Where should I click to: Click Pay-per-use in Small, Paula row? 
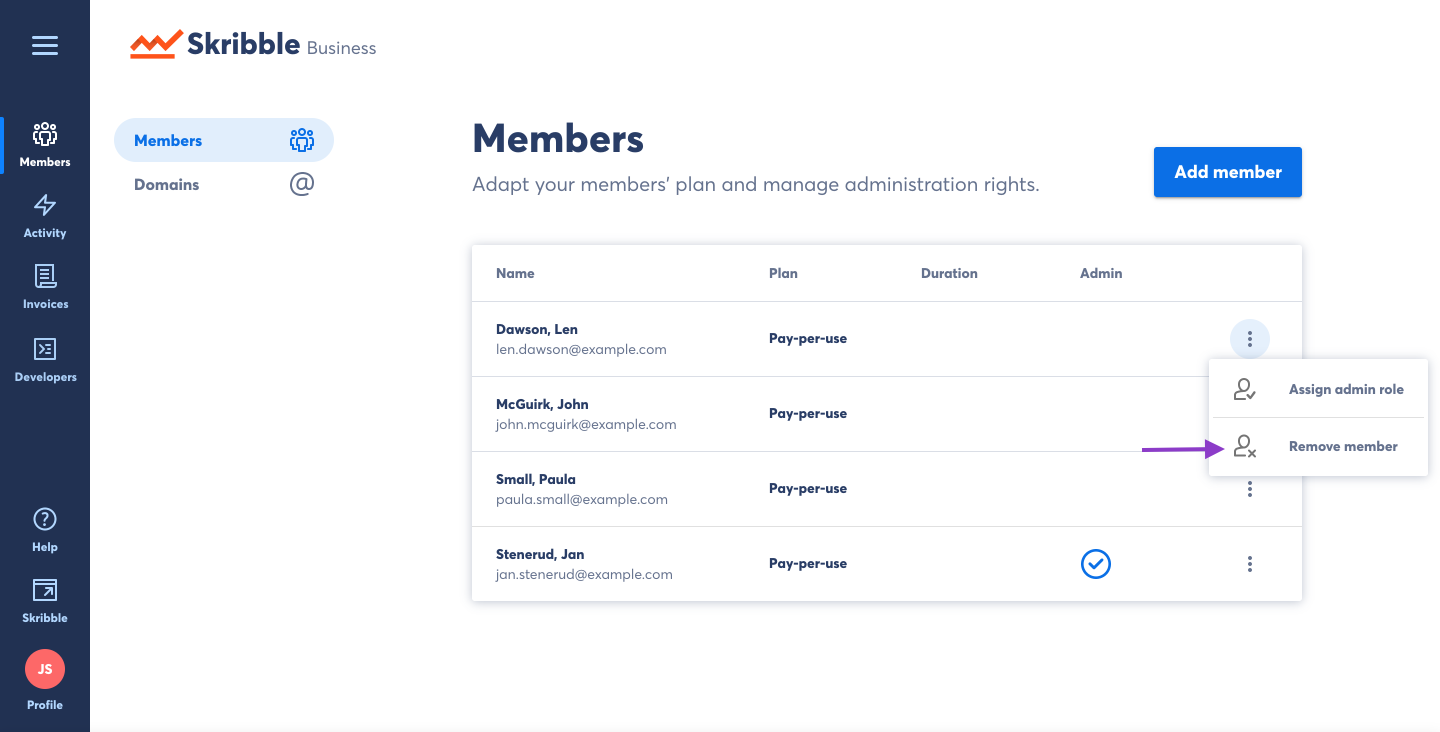click(x=808, y=489)
